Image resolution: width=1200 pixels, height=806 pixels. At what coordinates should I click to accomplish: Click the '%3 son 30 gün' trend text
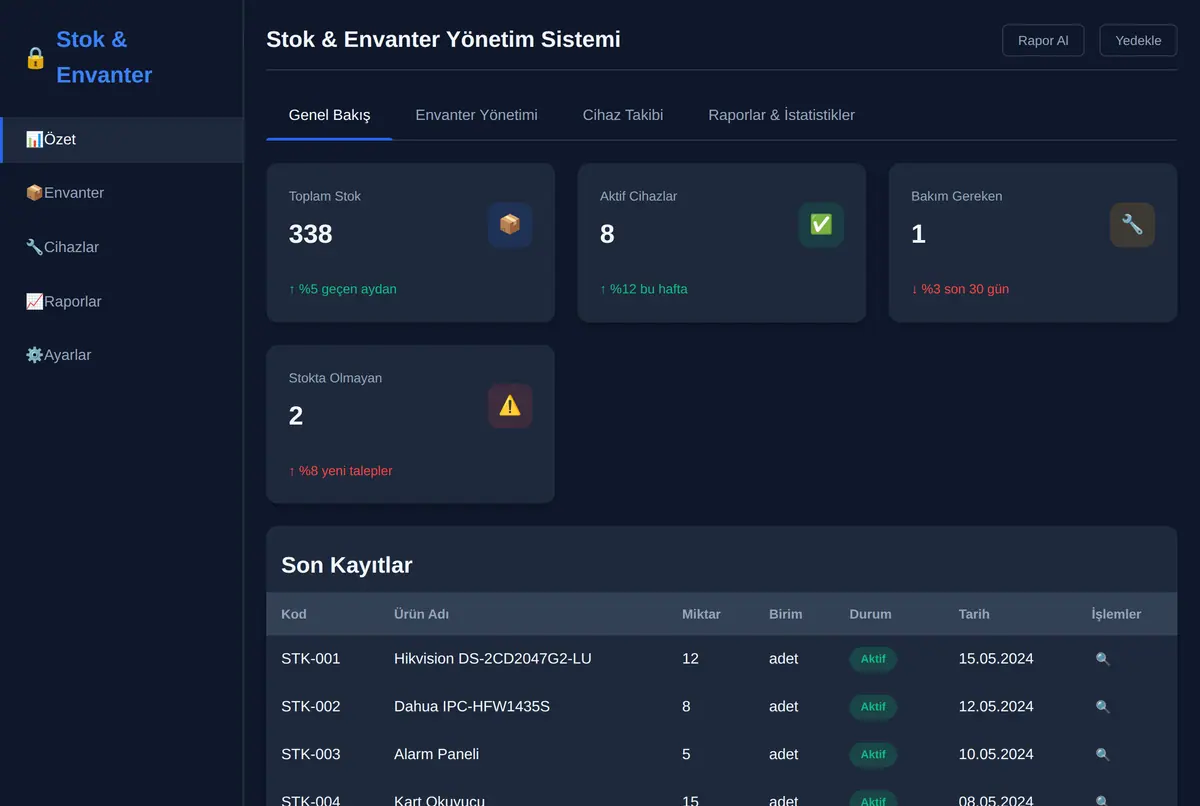click(x=960, y=289)
